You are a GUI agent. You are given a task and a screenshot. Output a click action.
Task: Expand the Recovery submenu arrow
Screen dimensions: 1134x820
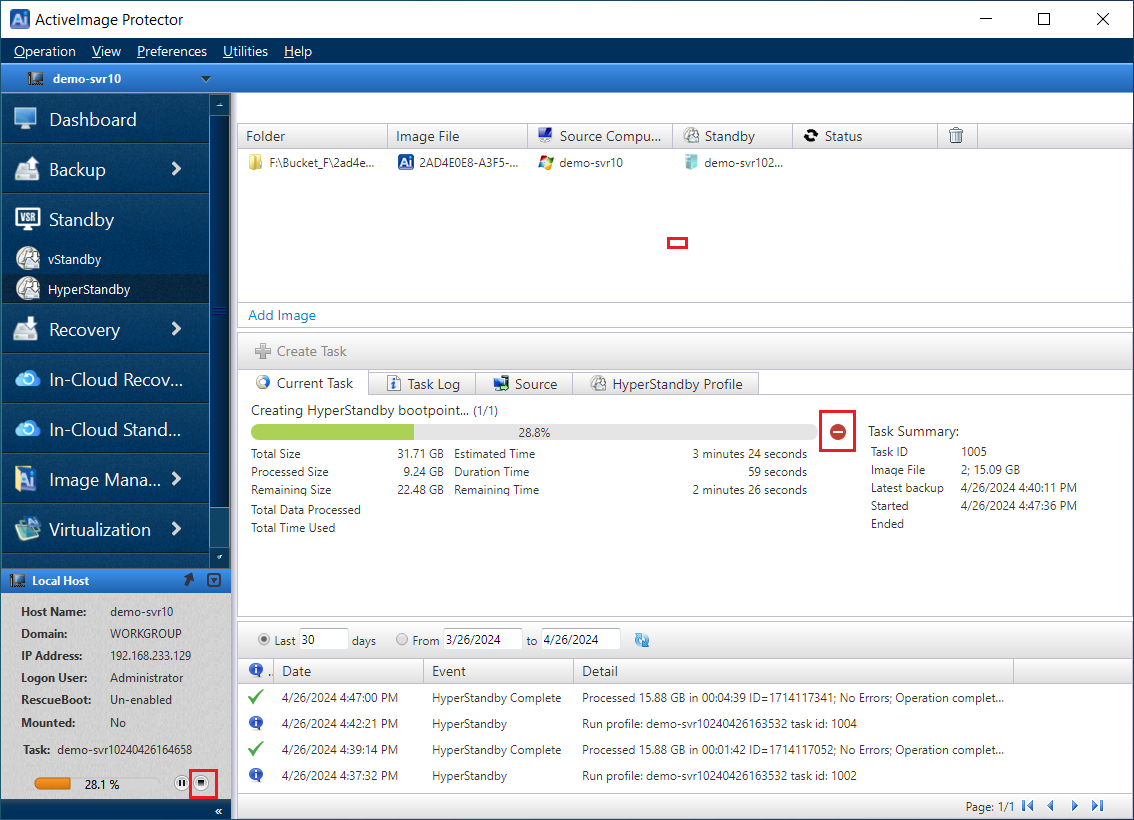point(176,329)
